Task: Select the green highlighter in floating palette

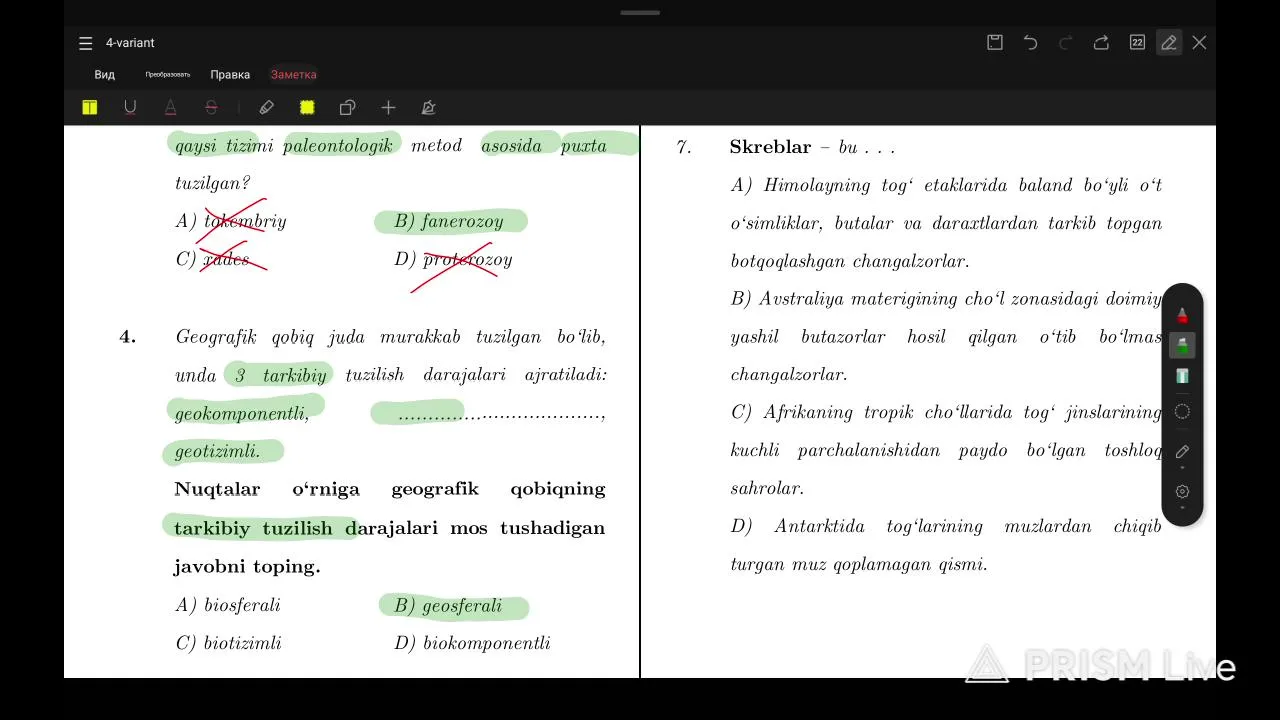Action: point(1182,345)
